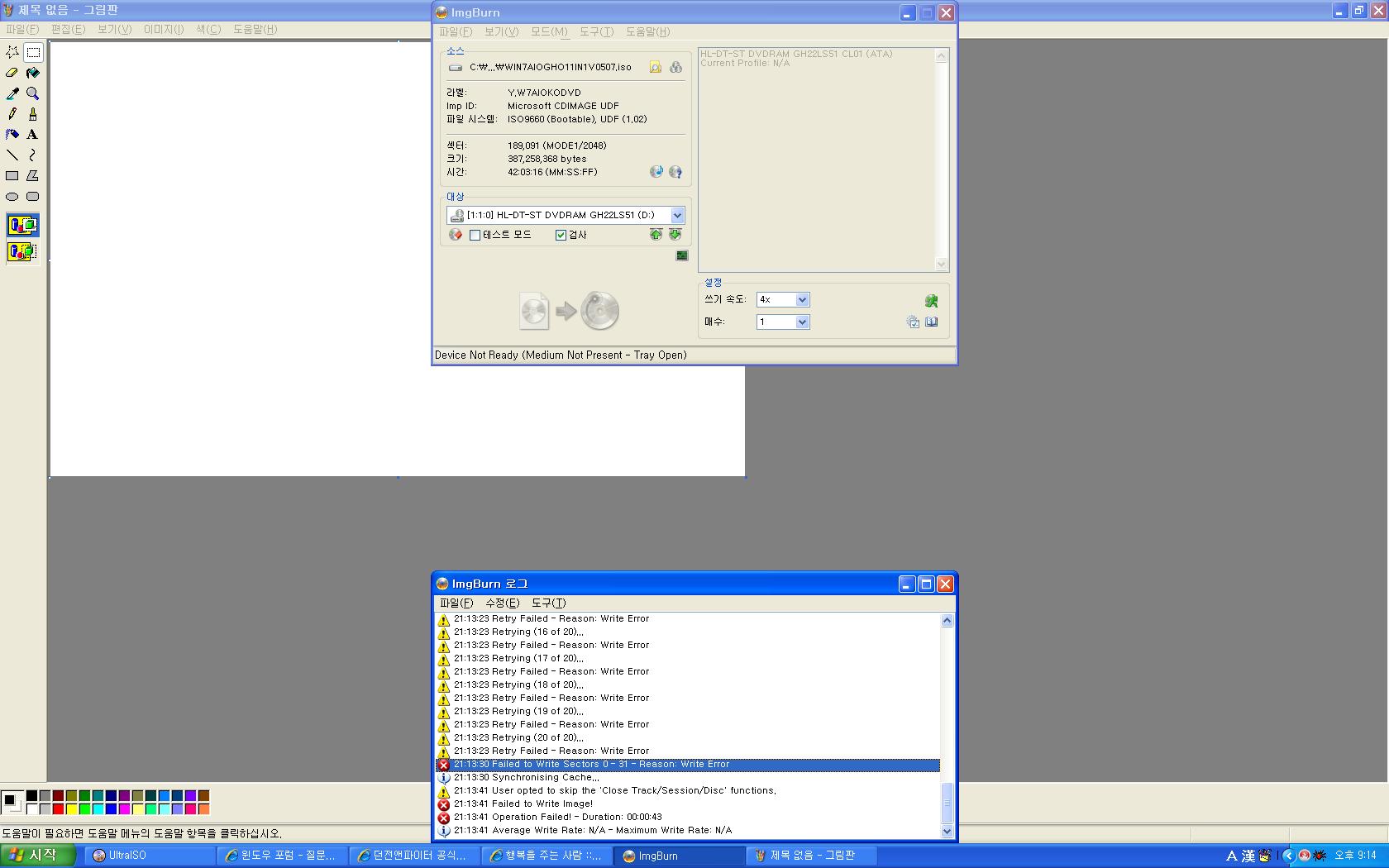Click the binoculars search icon next to source file
Image resolution: width=1389 pixels, height=868 pixels.
pos(675,67)
